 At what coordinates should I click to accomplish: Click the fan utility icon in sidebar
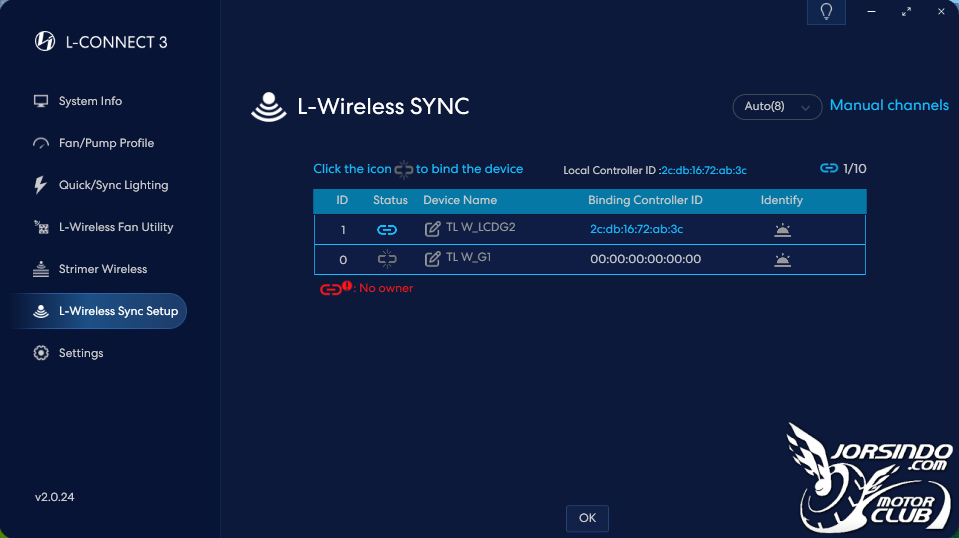point(41,227)
